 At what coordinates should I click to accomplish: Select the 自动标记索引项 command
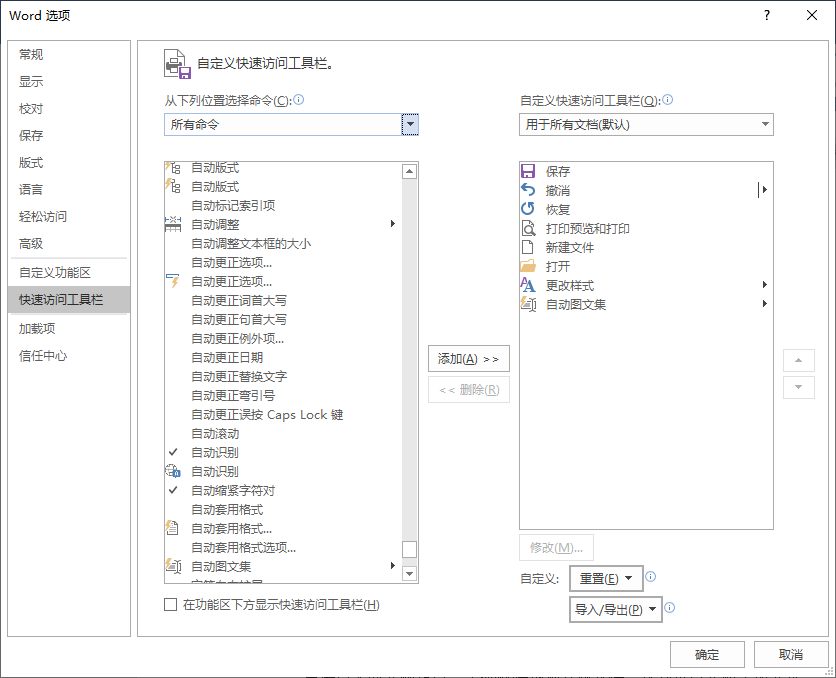(283, 205)
